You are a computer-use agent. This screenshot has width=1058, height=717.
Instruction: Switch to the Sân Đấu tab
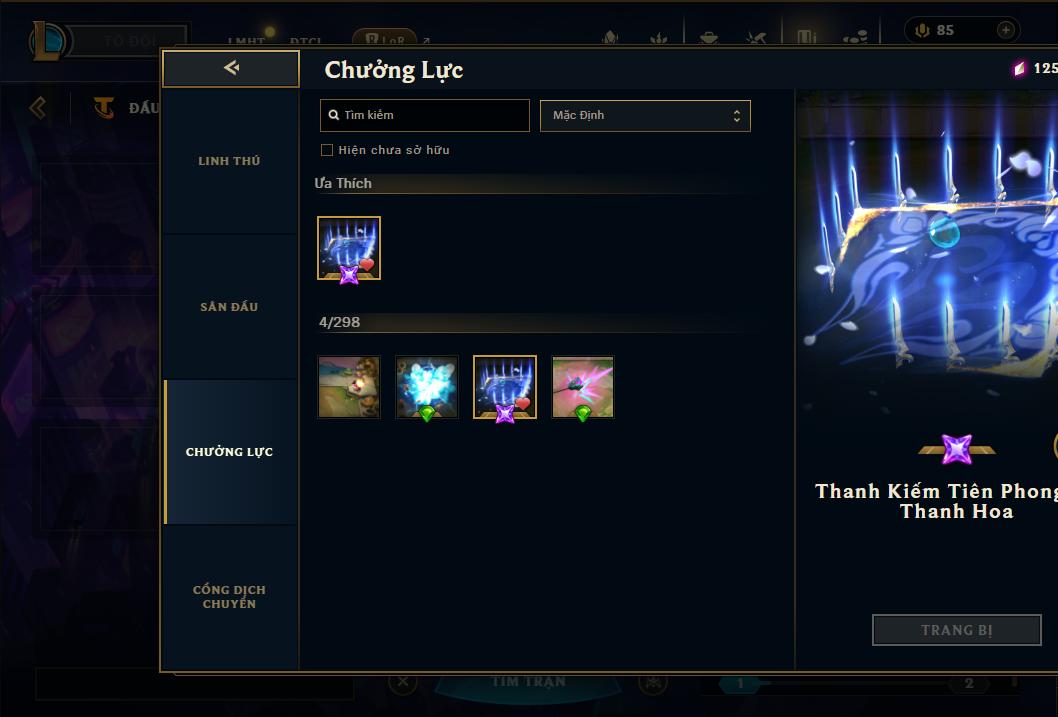(x=229, y=307)
